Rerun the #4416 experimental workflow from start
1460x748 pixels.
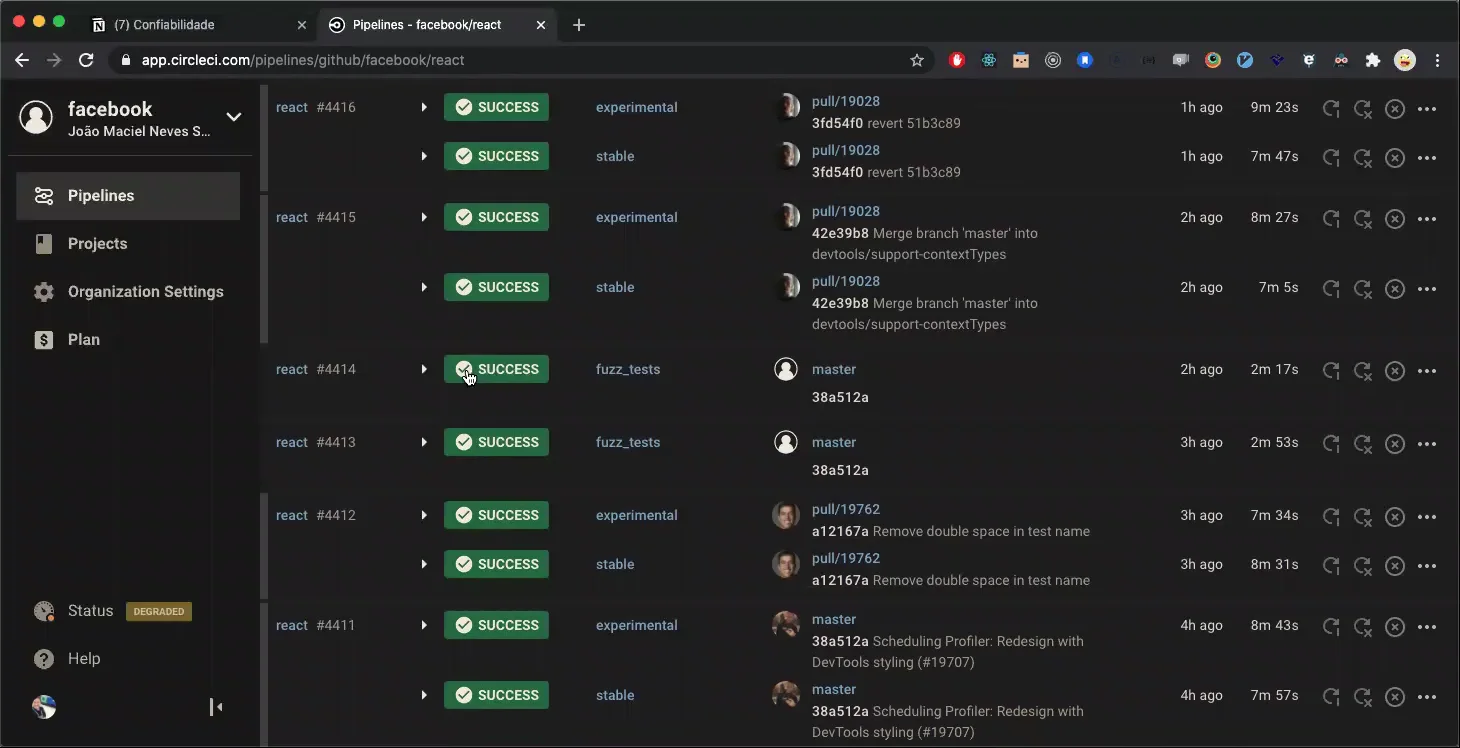[1330, 108]
